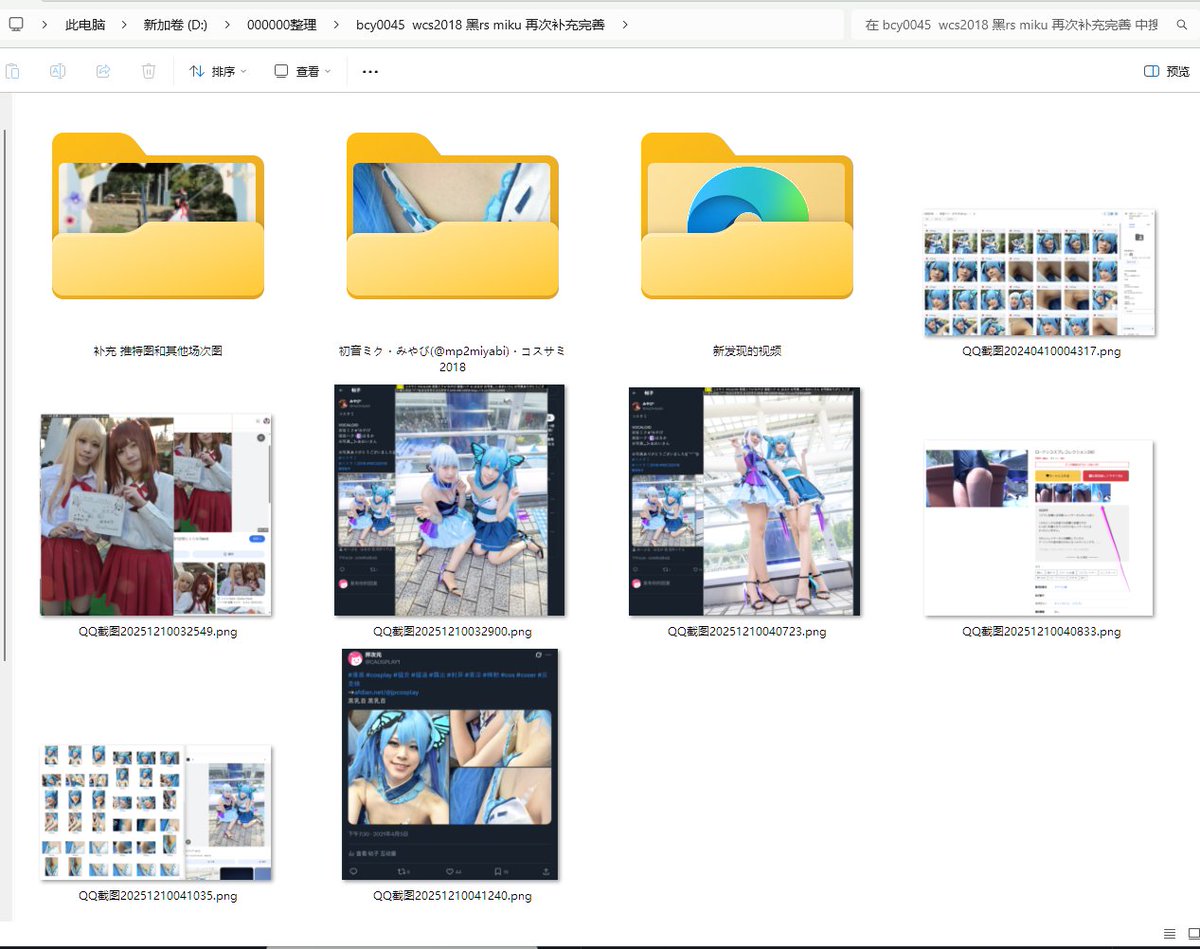Expand chevron after 新加卷 (D:) breadcrumb

(x=228, y=24)
